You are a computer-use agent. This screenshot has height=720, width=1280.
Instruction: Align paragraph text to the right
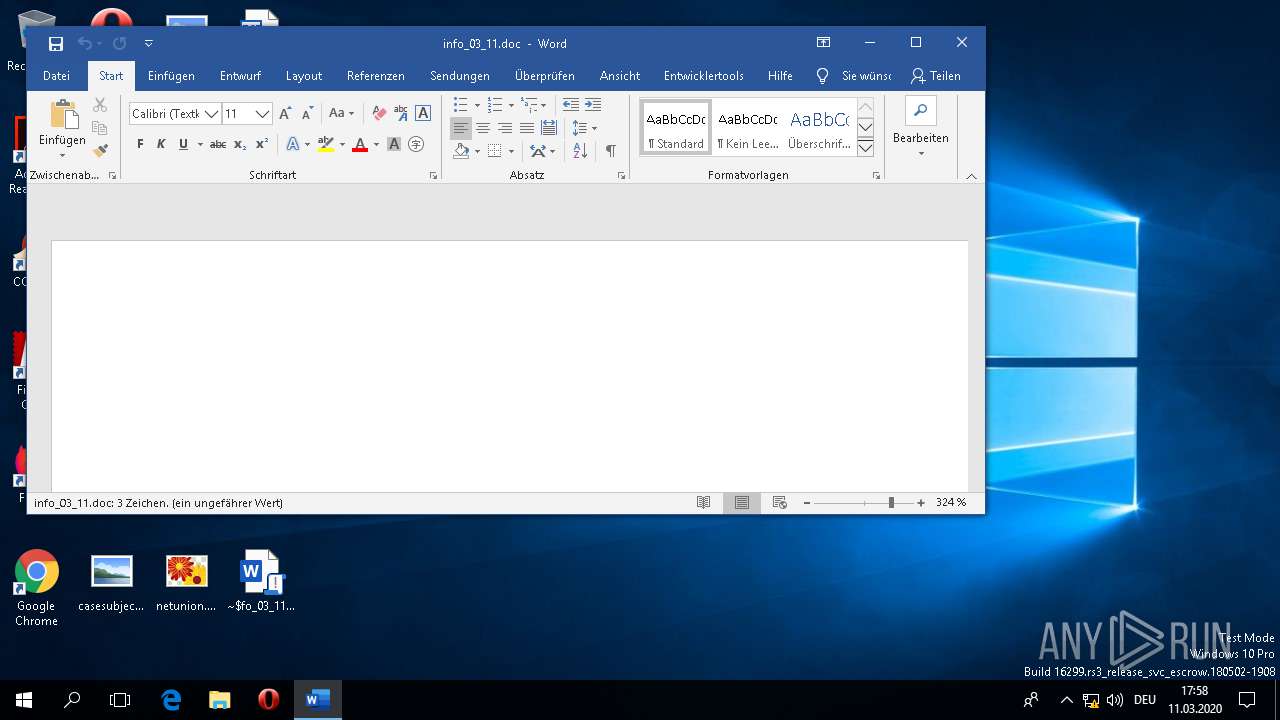click(505, 128)
